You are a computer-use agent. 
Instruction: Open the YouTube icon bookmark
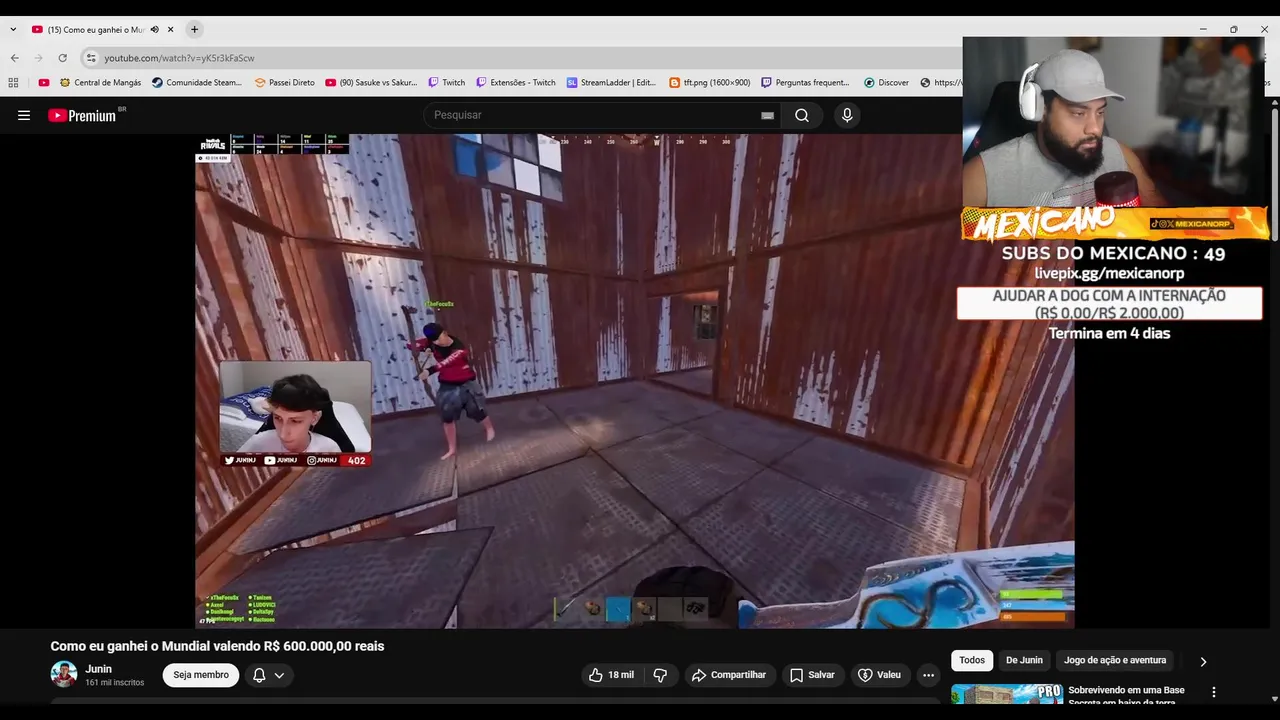coord(43,83)
